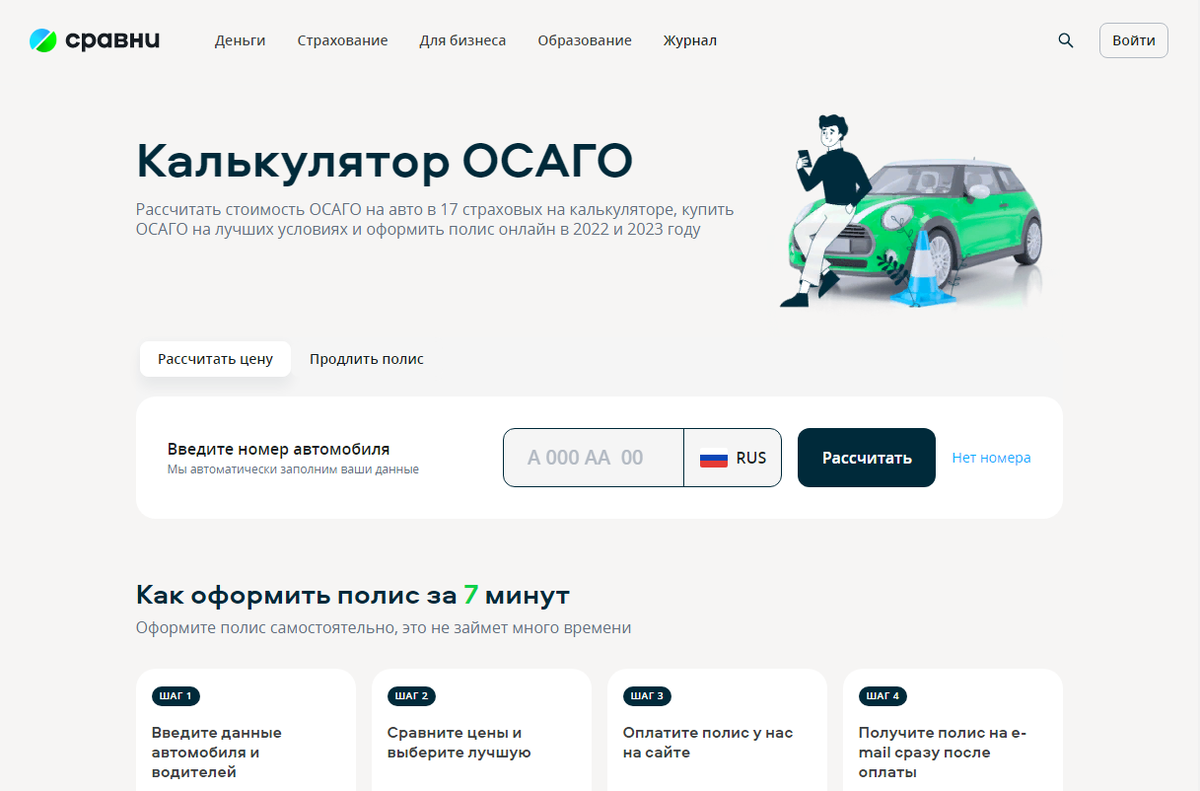Click the ШАГ 2 badge
This screenshot has width=1200, height=791.
coord(412,696)
